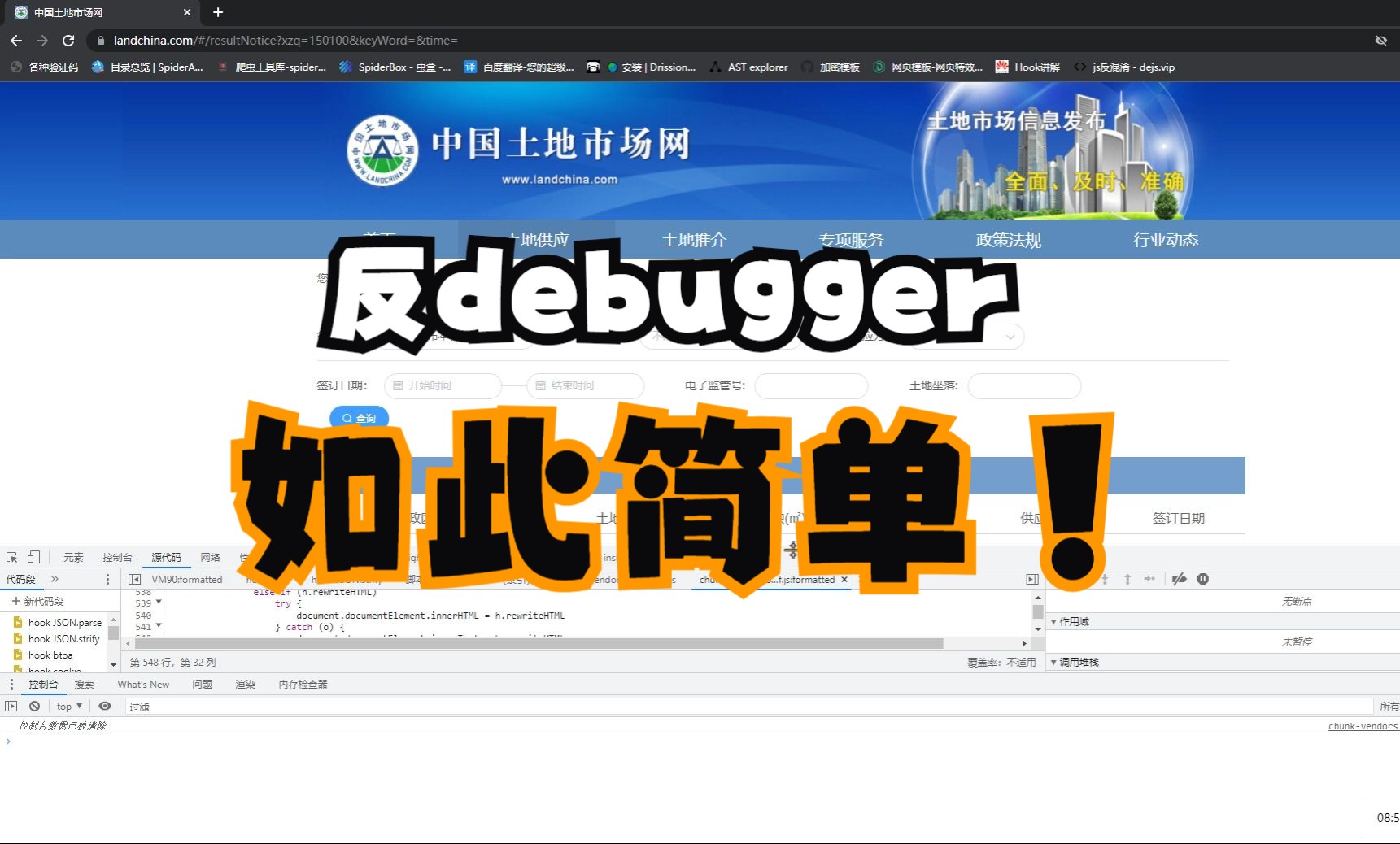Viewport: 1400px width, 844px height.
Task: Open the Hook讲解 bookmark
Action: (1027, 67)
